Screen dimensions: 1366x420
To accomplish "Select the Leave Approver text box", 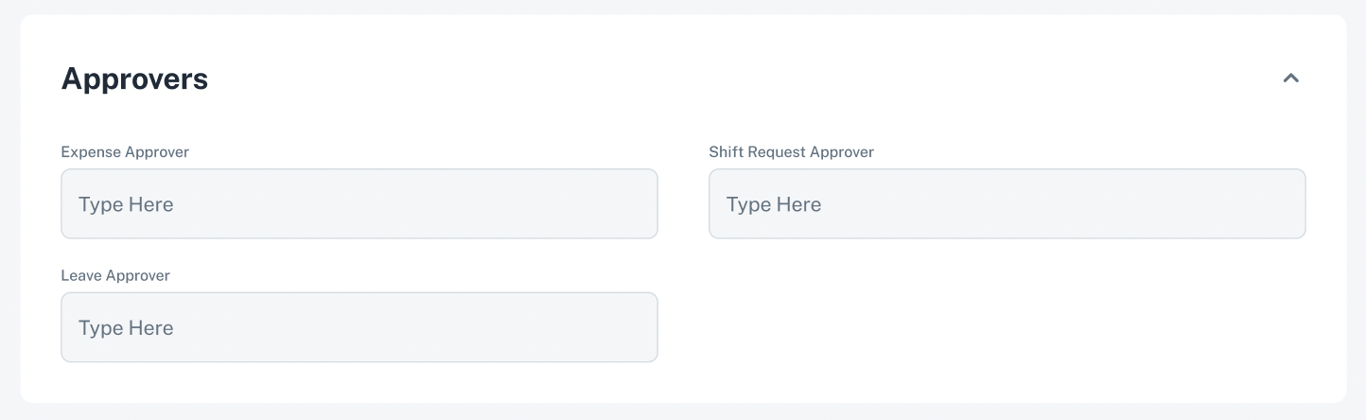I will [359, 327].
